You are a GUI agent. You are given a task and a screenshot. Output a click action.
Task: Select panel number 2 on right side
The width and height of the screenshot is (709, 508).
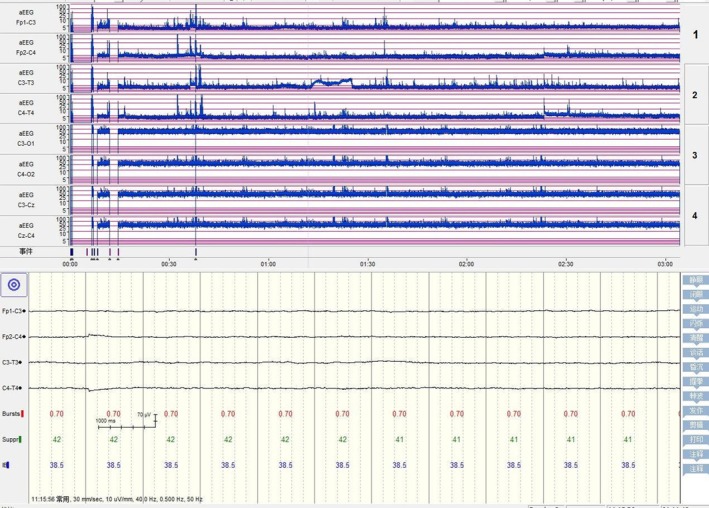[x=695, y=95]
